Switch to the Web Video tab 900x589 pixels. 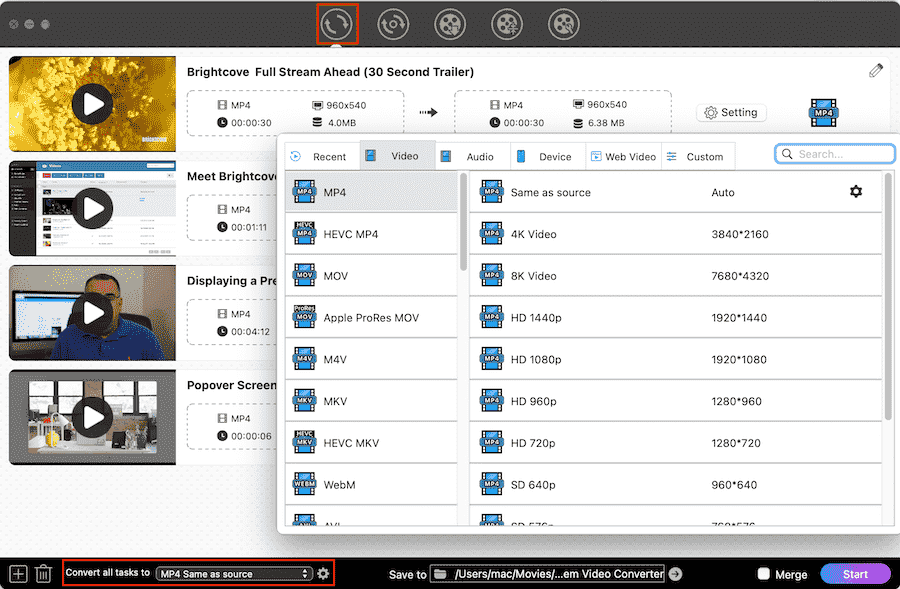click(x=623, y=156)
